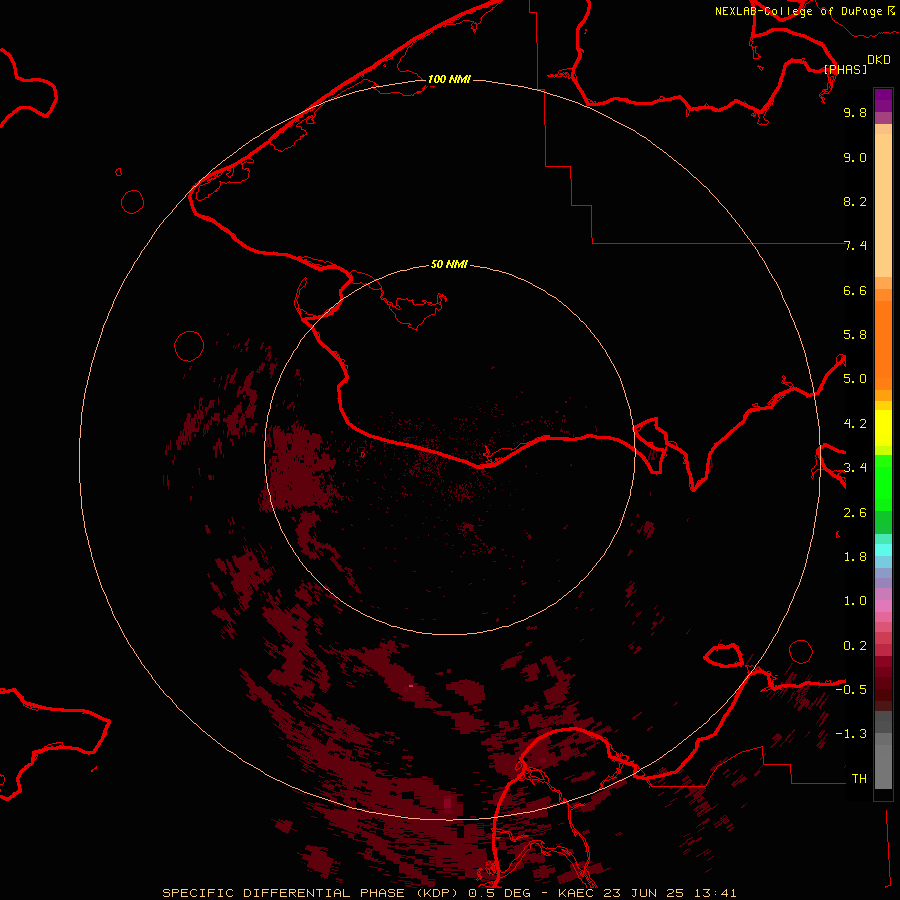Viewport: 900px width, 900px height.
Task: Click the 23 JUN 25 date text
Action: coord(645,893)
